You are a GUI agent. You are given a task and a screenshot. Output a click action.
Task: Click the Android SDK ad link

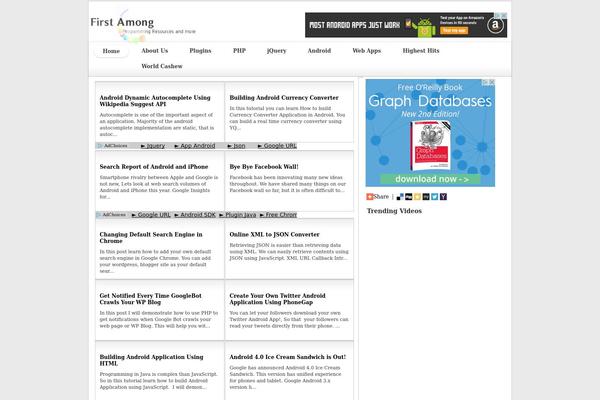(195, 215)
